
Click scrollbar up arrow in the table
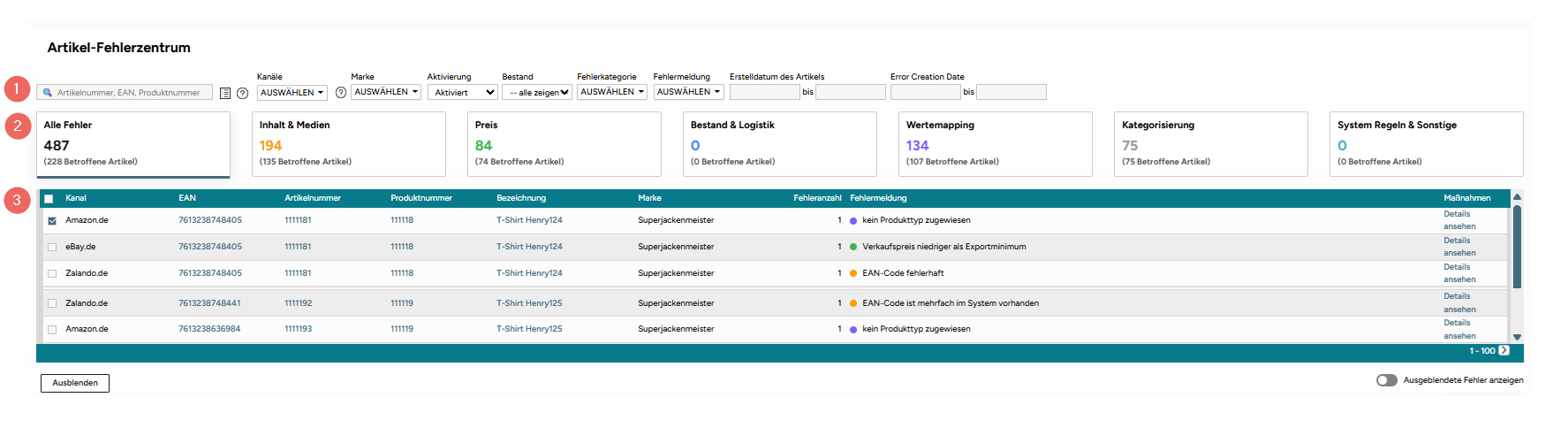click(1517, 197)
